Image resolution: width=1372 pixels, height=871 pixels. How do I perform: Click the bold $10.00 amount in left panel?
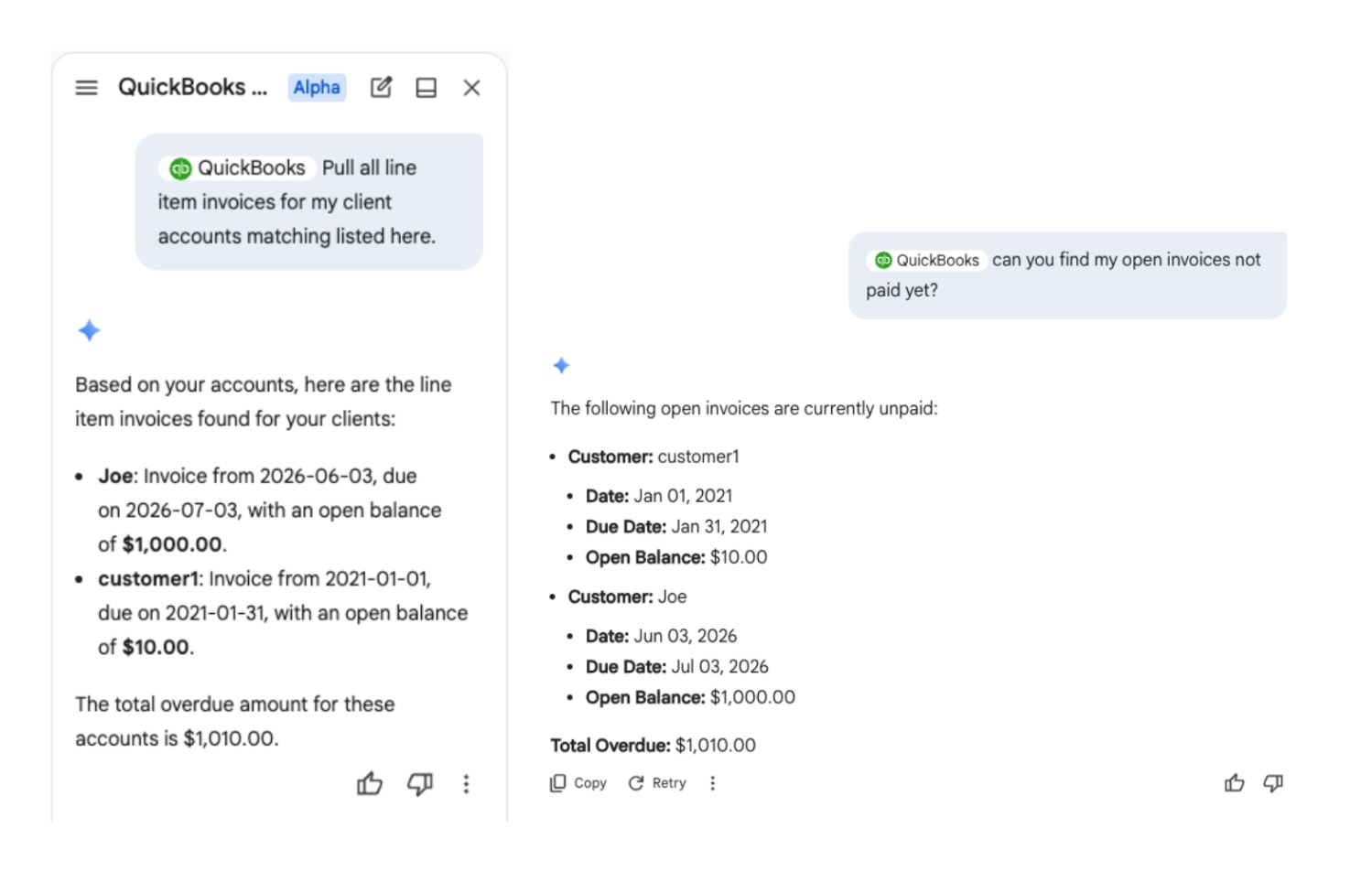pyautogui.click(x=156, y=647)
